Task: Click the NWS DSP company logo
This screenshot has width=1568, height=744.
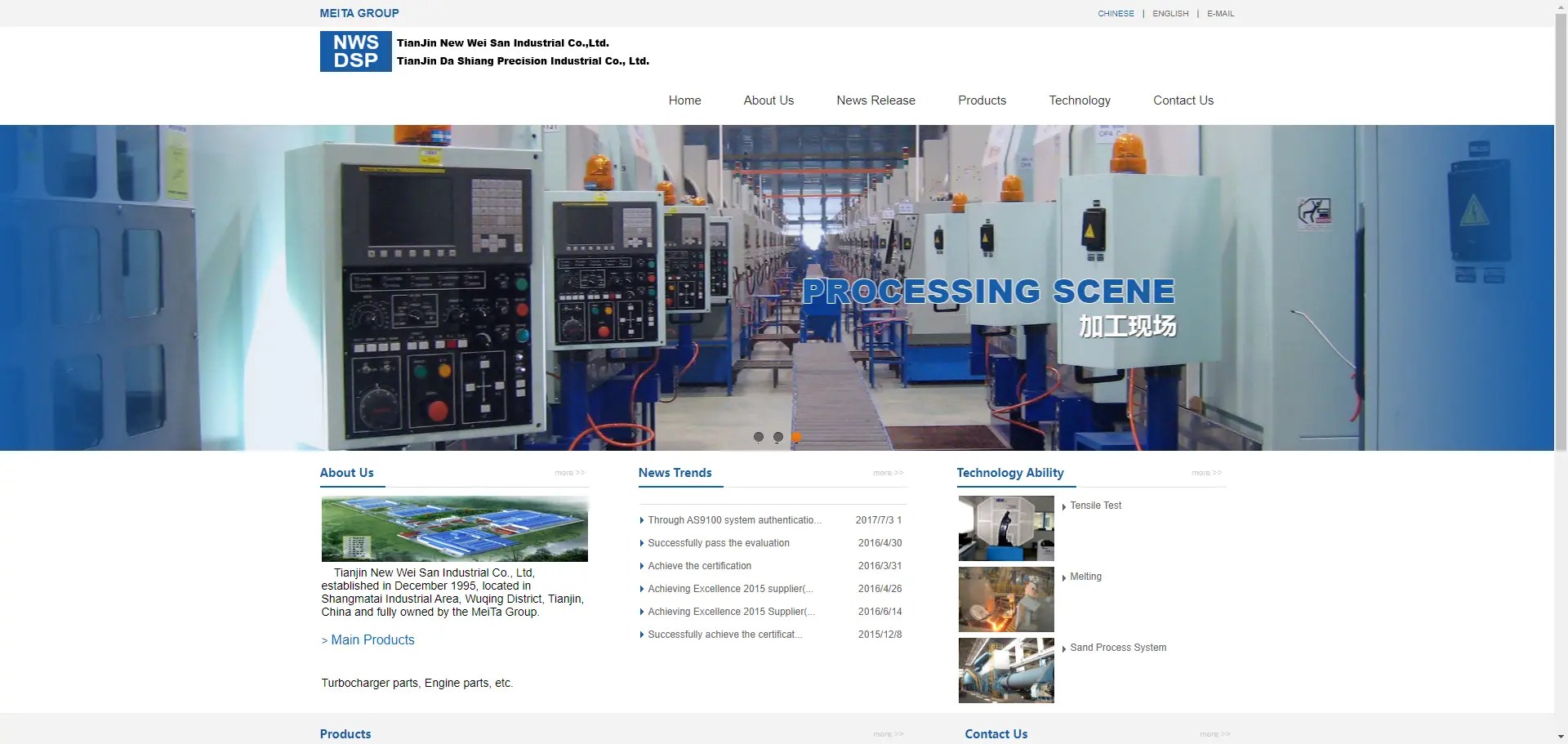Action: [x=355, y=51]
